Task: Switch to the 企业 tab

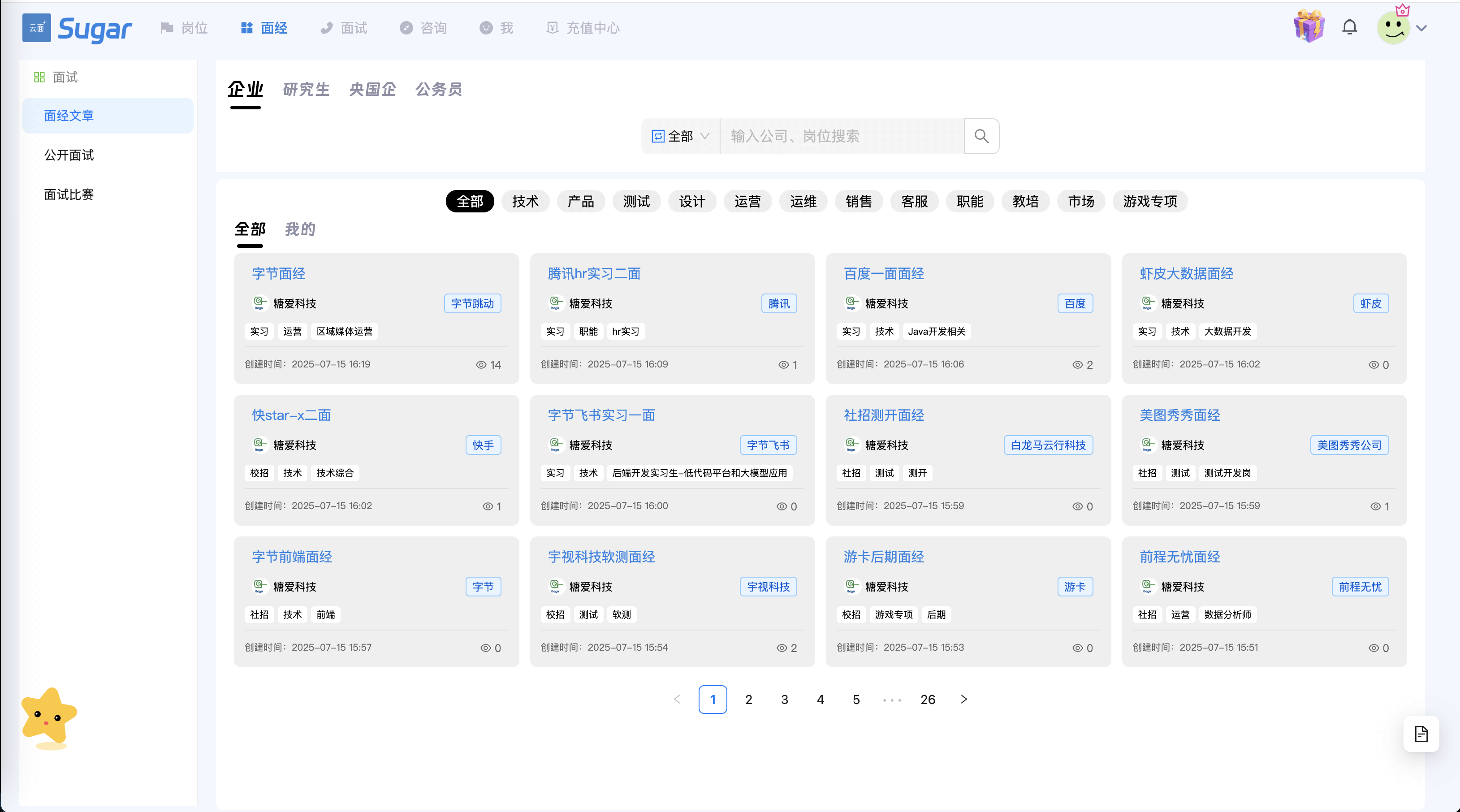Action: click(246, 90)
